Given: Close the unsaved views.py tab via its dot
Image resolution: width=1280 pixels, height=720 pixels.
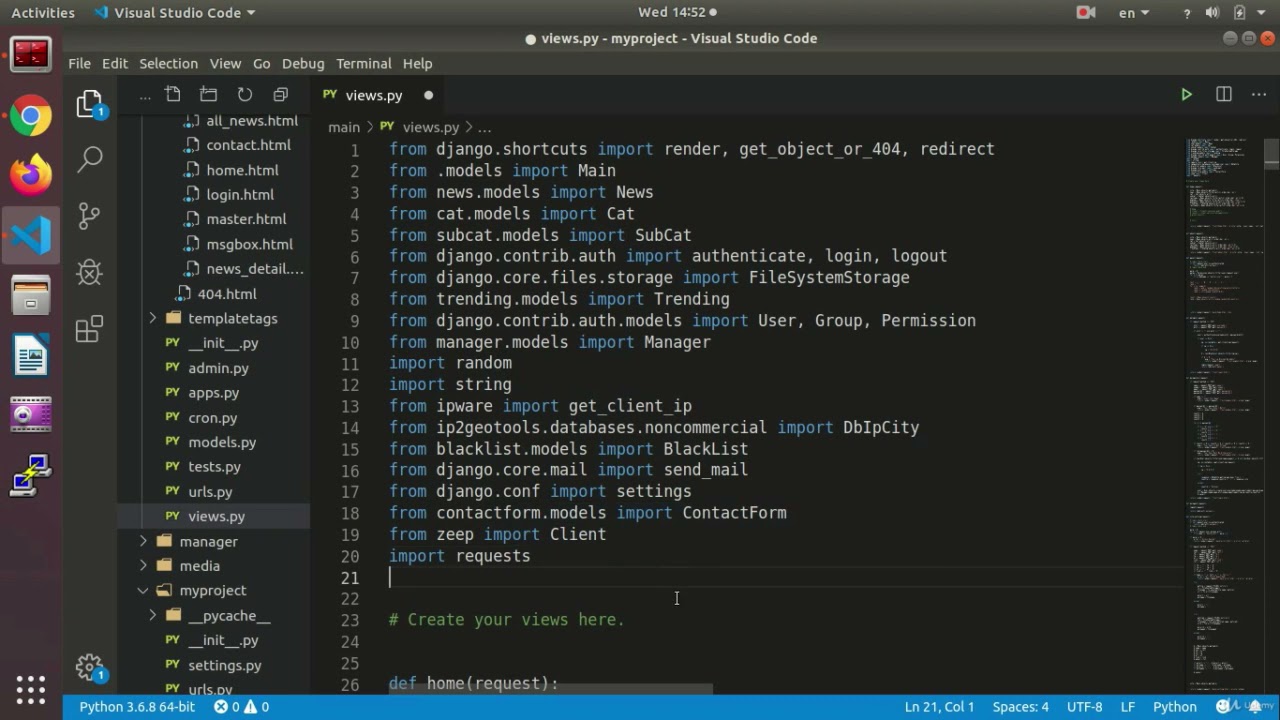Looking at the screenshot, I should click(x=428, y=95).
